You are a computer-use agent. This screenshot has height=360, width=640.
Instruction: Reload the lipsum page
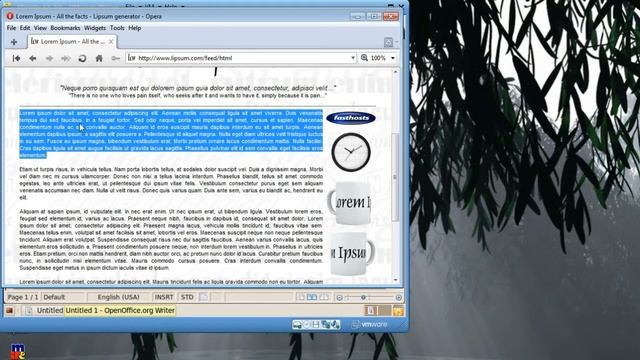tap(82, 58)
